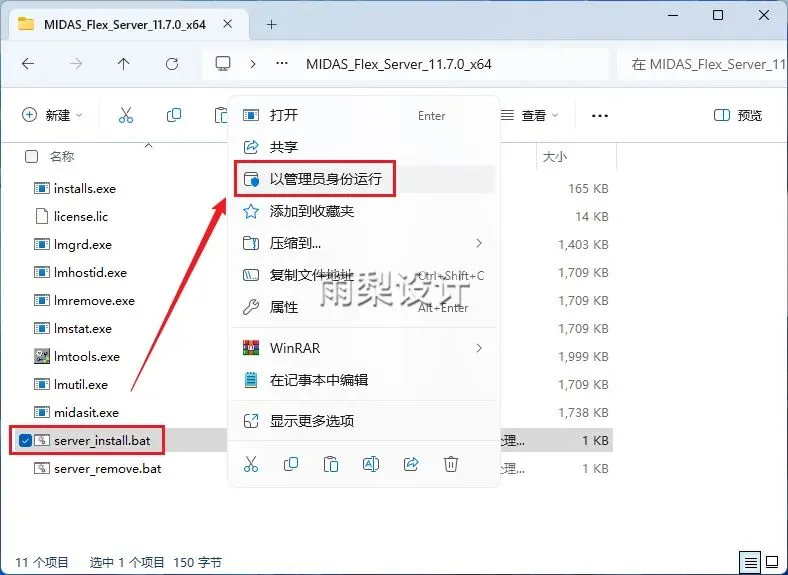This screenshot has width=788, height=575.
Task: Click the toolbar Cut scissors icon
Action: [x=126, y=115]
